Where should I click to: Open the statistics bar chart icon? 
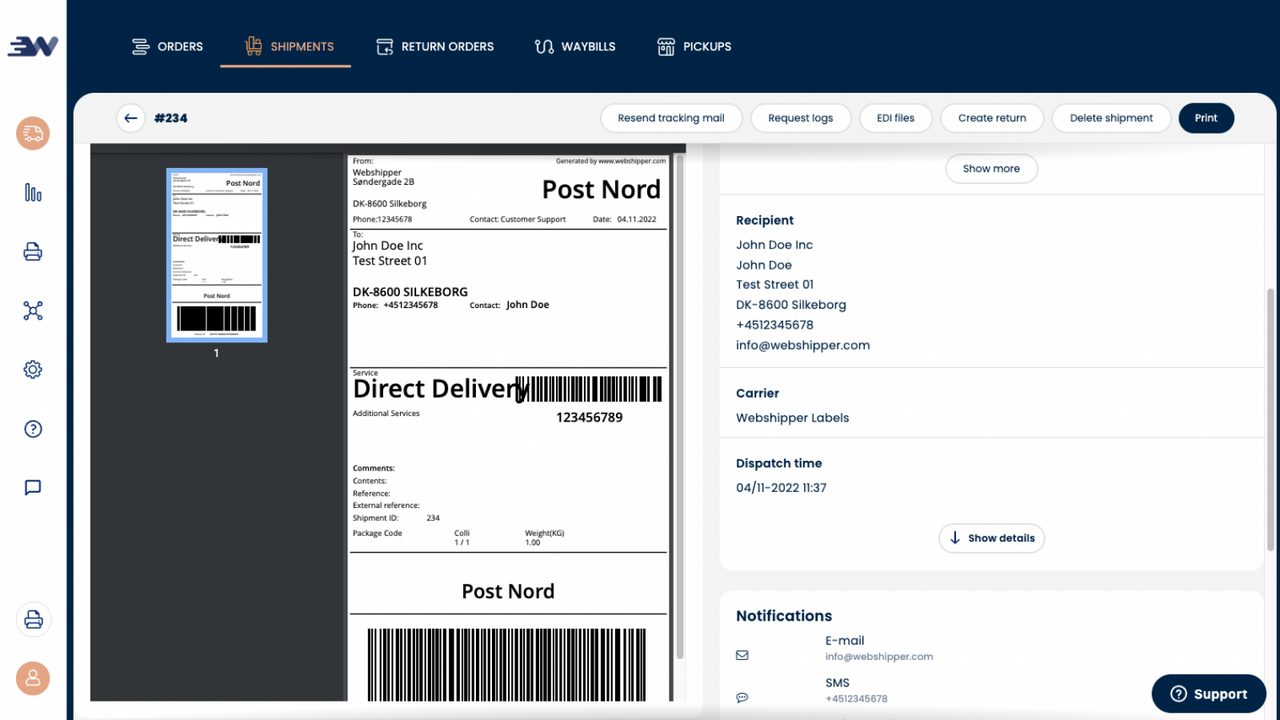click(x=33, y=193)
